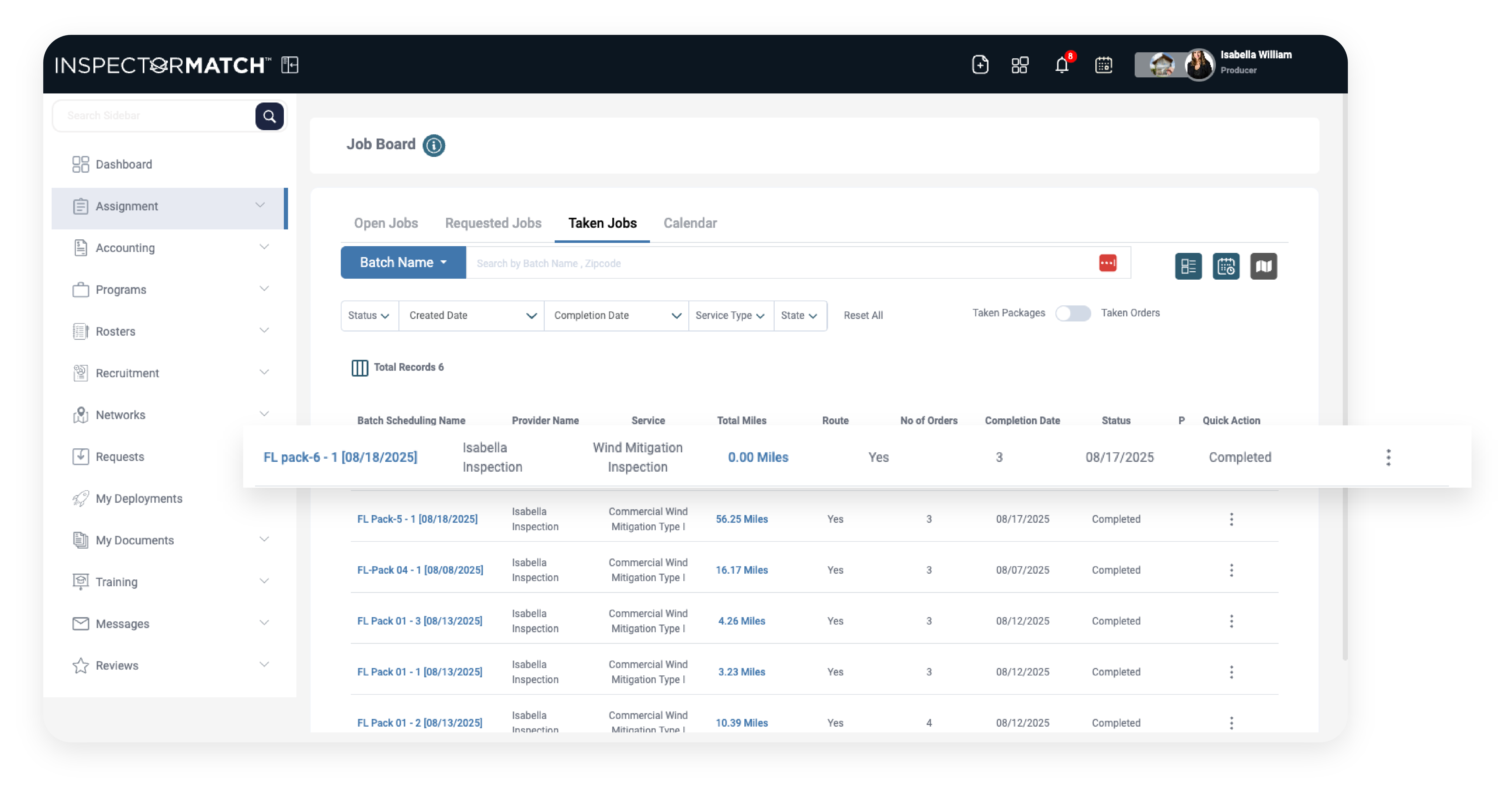
Task: Open the FL Pack-5 - 1 batch link
Action: point(417,519)
